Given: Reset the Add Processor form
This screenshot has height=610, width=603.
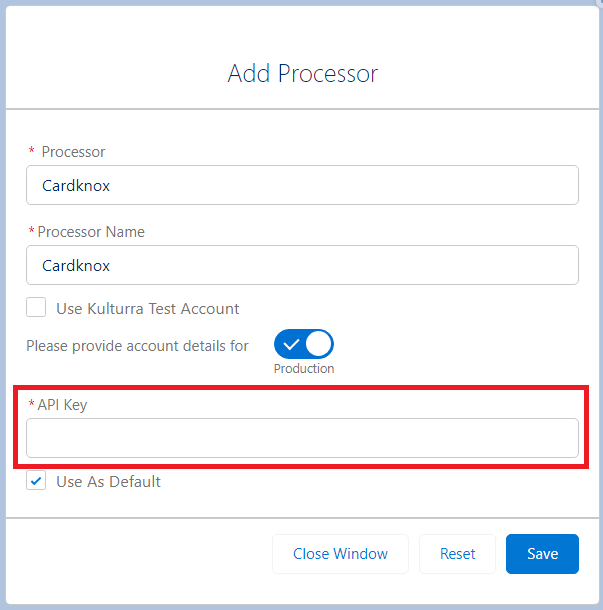Looking at the screenshot, I should [x=457, y=554].
